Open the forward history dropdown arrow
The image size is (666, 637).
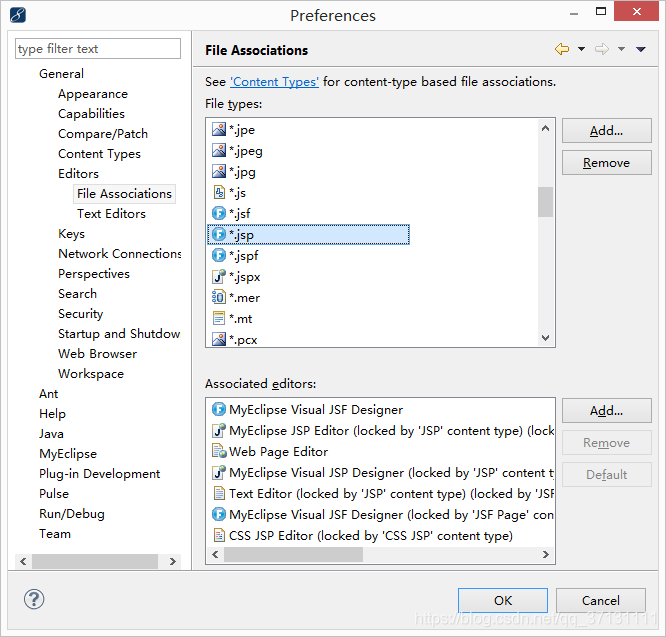(621, 49)
